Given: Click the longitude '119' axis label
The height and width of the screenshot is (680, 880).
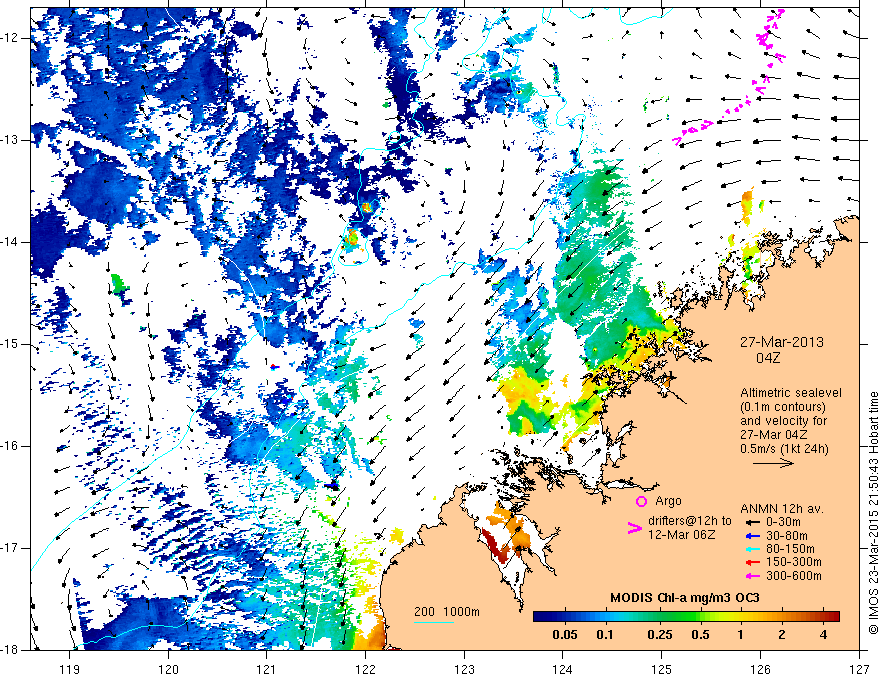Looking at the screenshot, I should [x=70, y=669].
